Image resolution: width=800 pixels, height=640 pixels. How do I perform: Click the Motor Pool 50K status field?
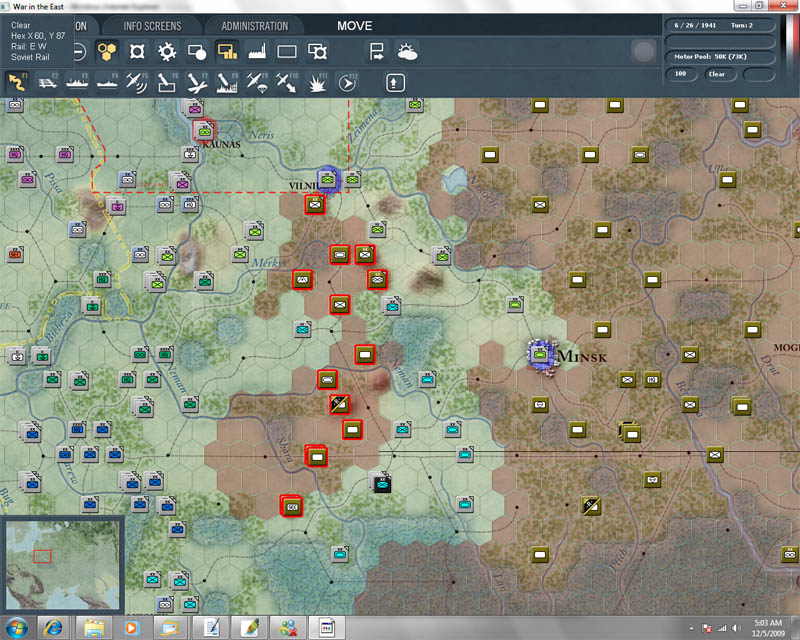pos(719,57)
